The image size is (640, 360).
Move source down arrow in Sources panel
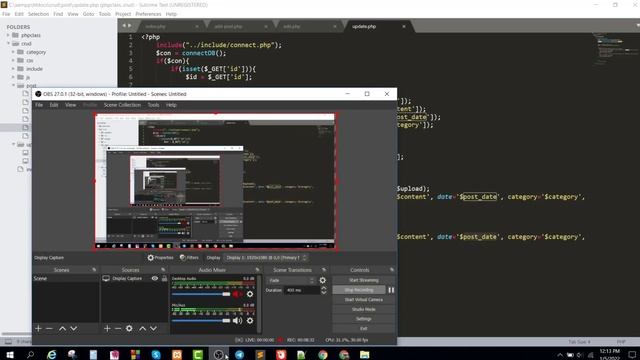153,328
